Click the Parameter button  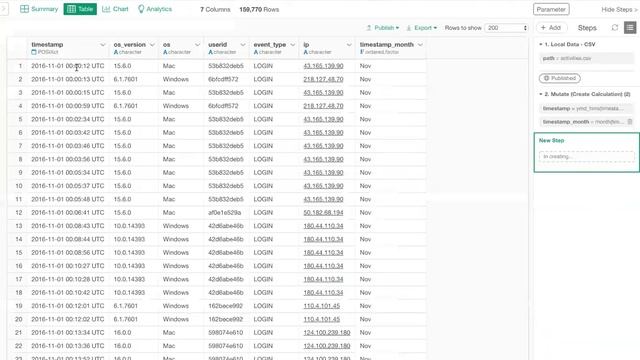pos(551,9)
